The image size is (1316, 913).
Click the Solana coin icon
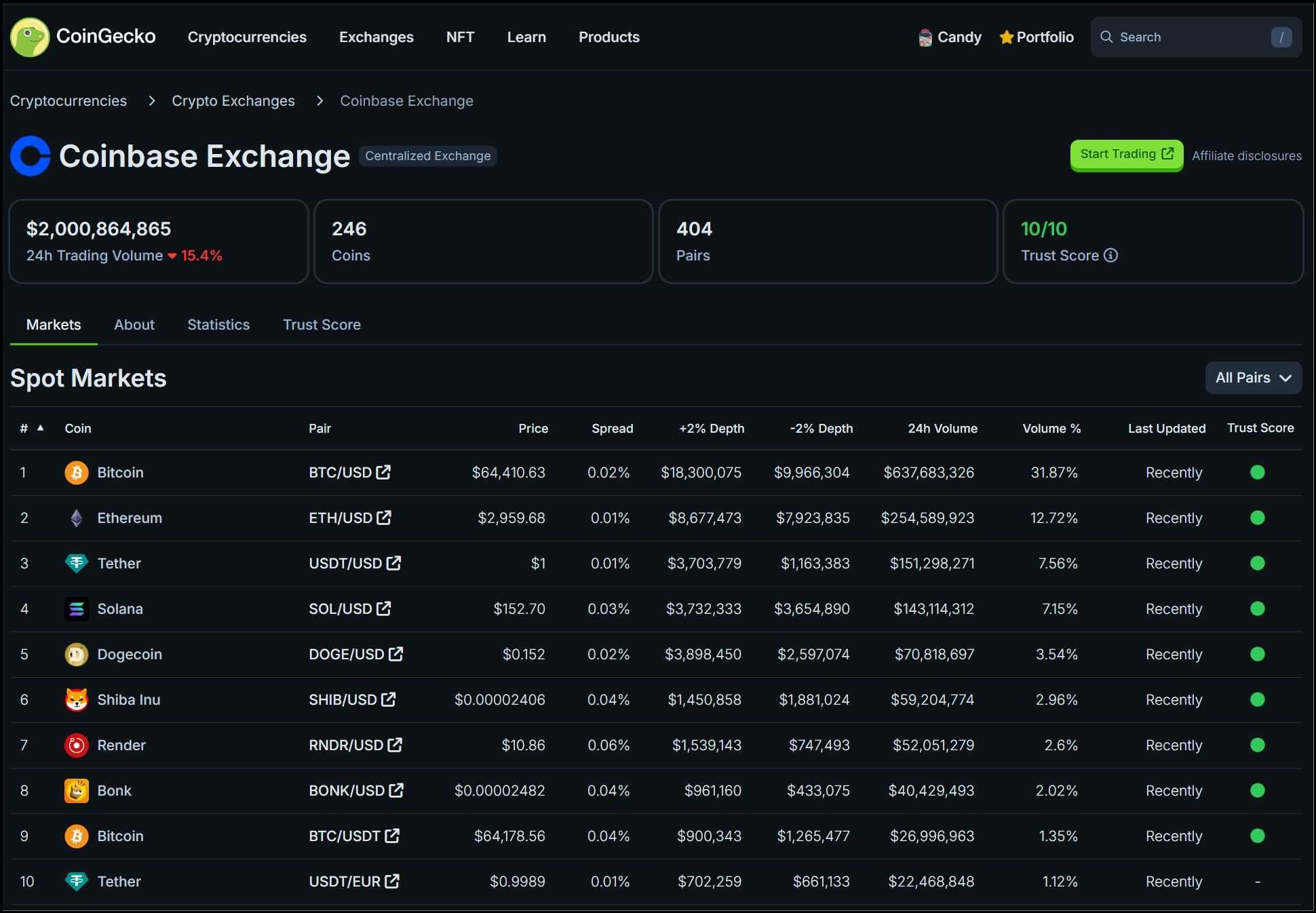tap(77, 609)
